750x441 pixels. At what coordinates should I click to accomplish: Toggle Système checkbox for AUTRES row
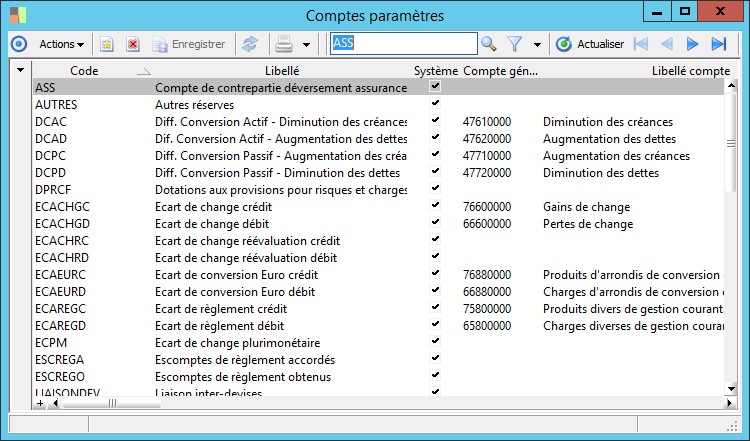click(435, 104)
